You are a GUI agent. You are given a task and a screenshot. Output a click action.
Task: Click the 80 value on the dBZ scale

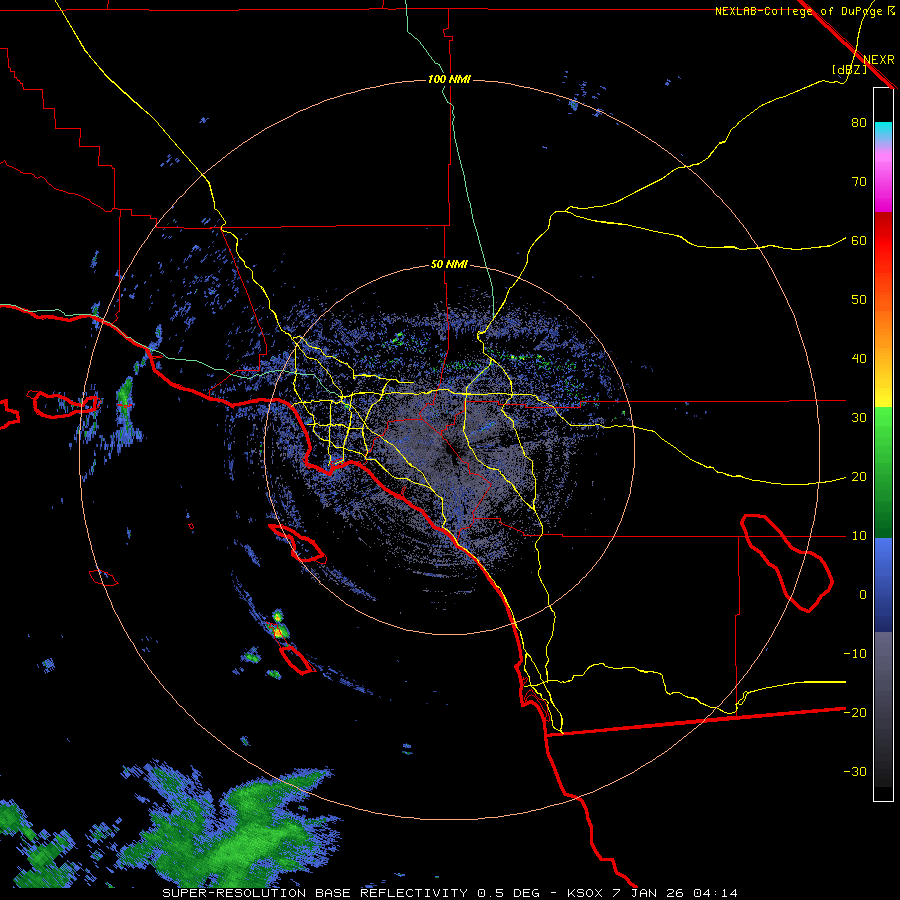pyautogui.click(x=859, y=122)
